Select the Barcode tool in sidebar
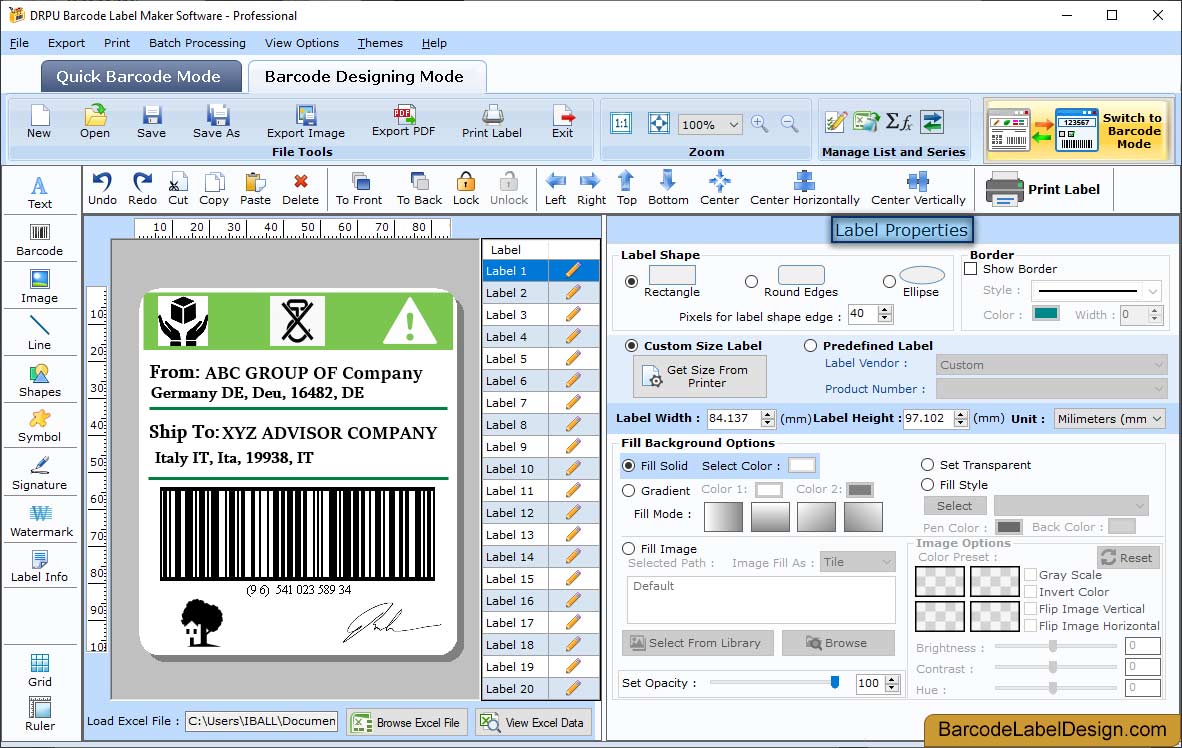The image size is (1182, 748). pyautogui.click(x=40, y=240)
